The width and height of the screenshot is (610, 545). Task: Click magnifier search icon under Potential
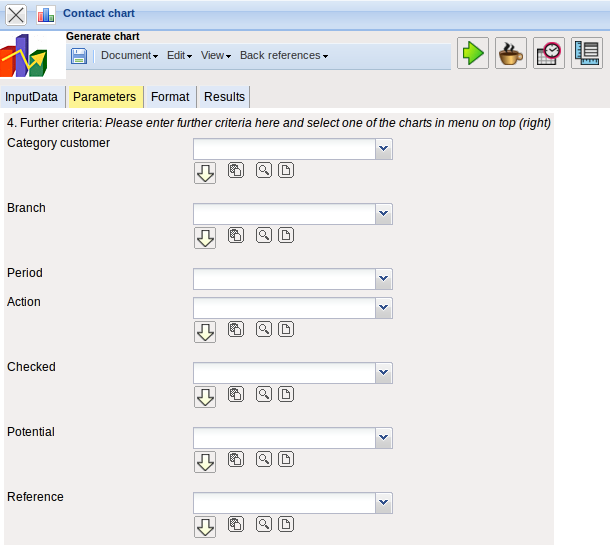click(264, 459)
